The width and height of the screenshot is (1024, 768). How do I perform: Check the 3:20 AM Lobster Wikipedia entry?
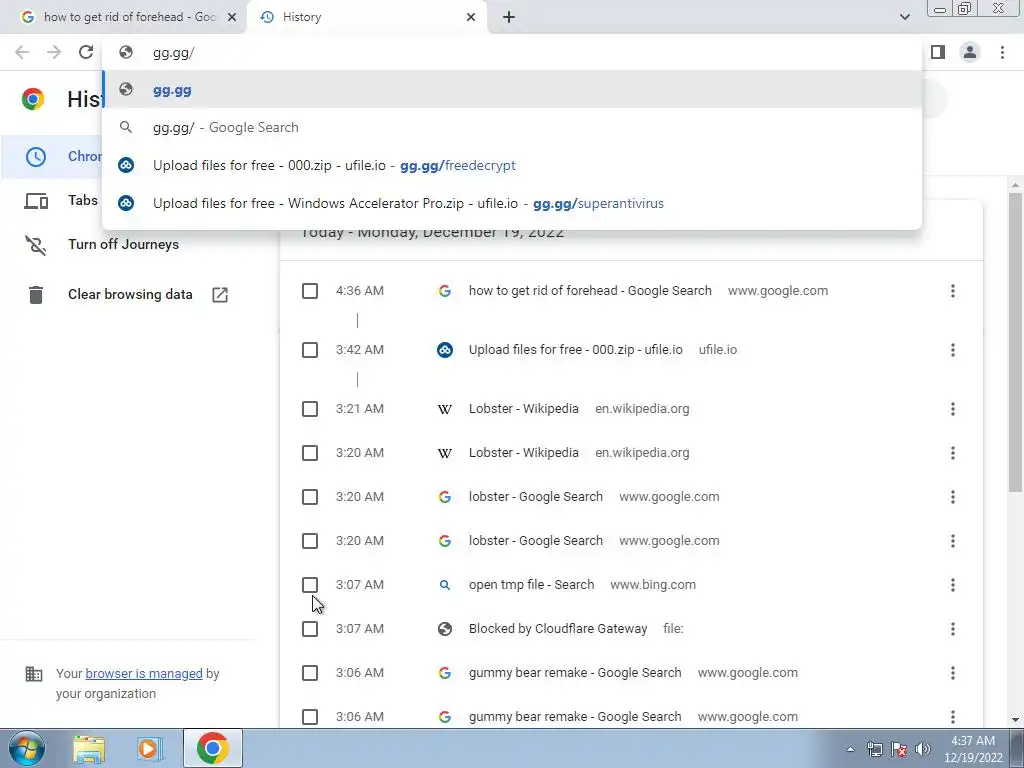tap(310, 453)
